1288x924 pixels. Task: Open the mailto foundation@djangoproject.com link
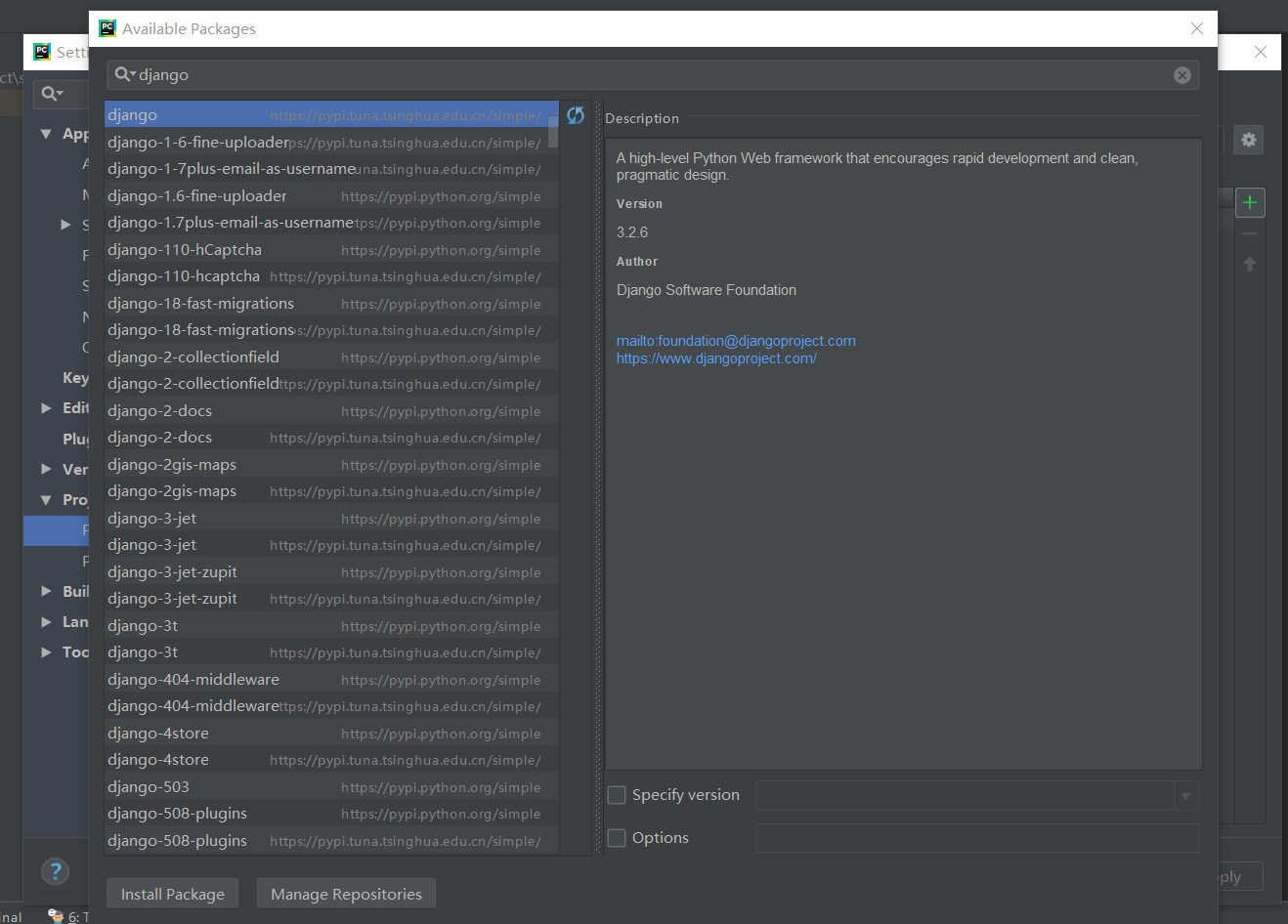(736, 341)
